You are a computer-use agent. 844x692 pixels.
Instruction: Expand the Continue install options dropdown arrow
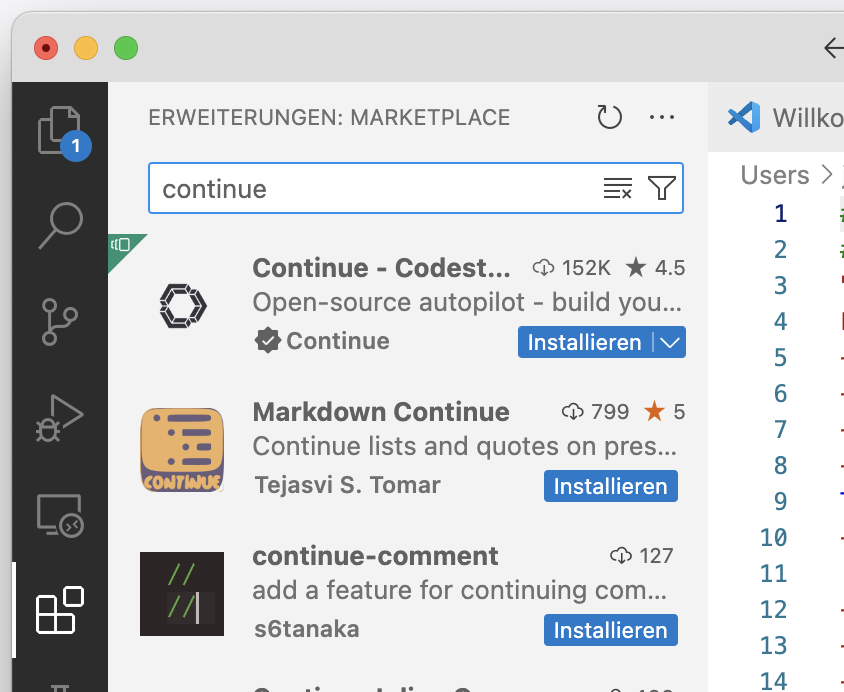pyautogui.click(x=670, y=342)
